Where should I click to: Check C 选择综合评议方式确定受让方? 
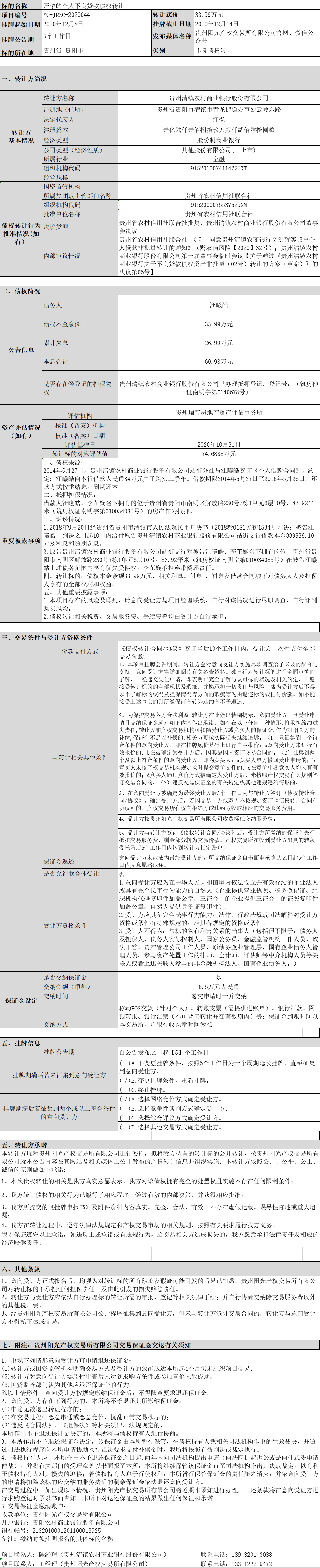click(124, 1118)
